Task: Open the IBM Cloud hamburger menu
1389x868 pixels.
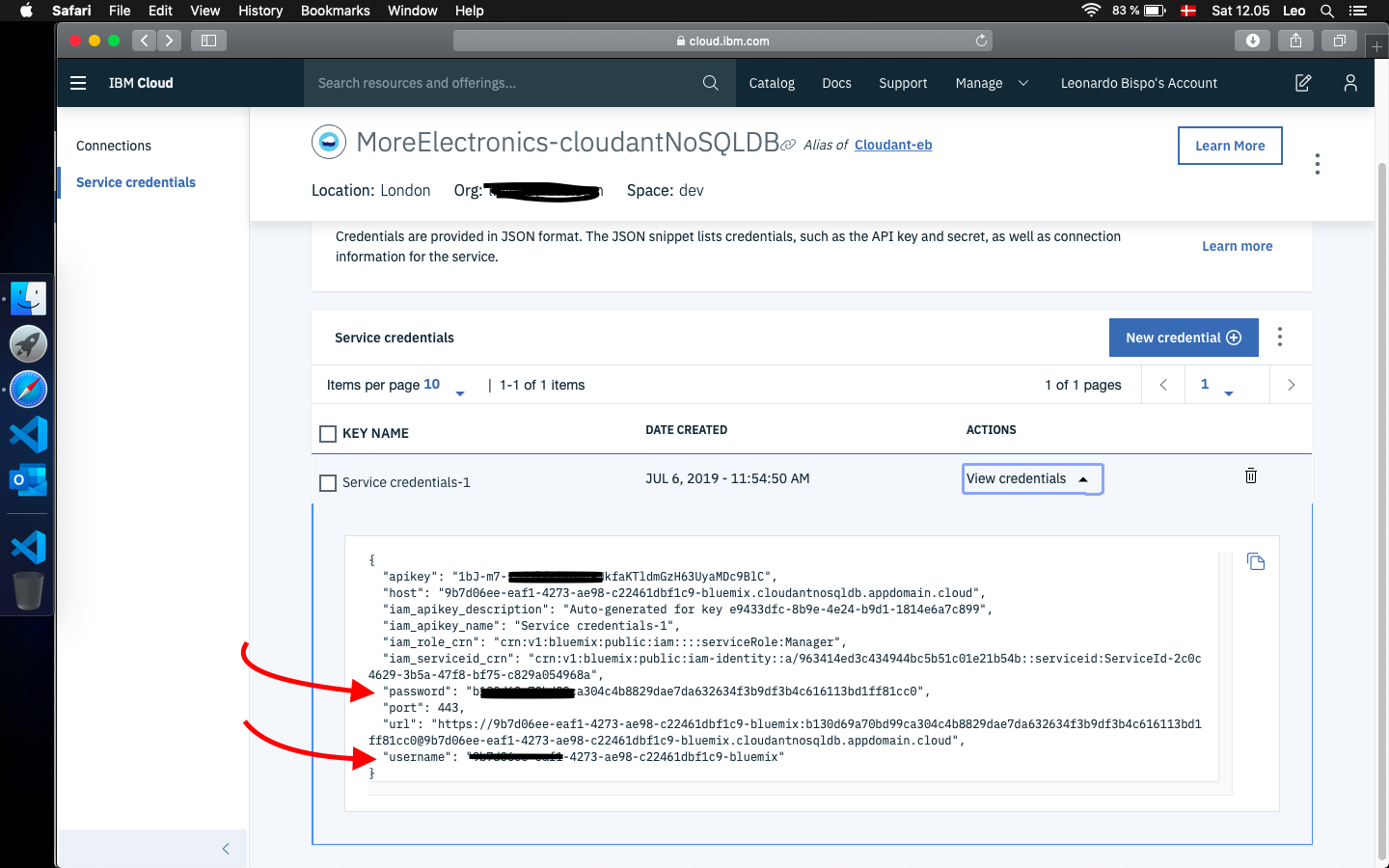Action: tap(78, 83)
